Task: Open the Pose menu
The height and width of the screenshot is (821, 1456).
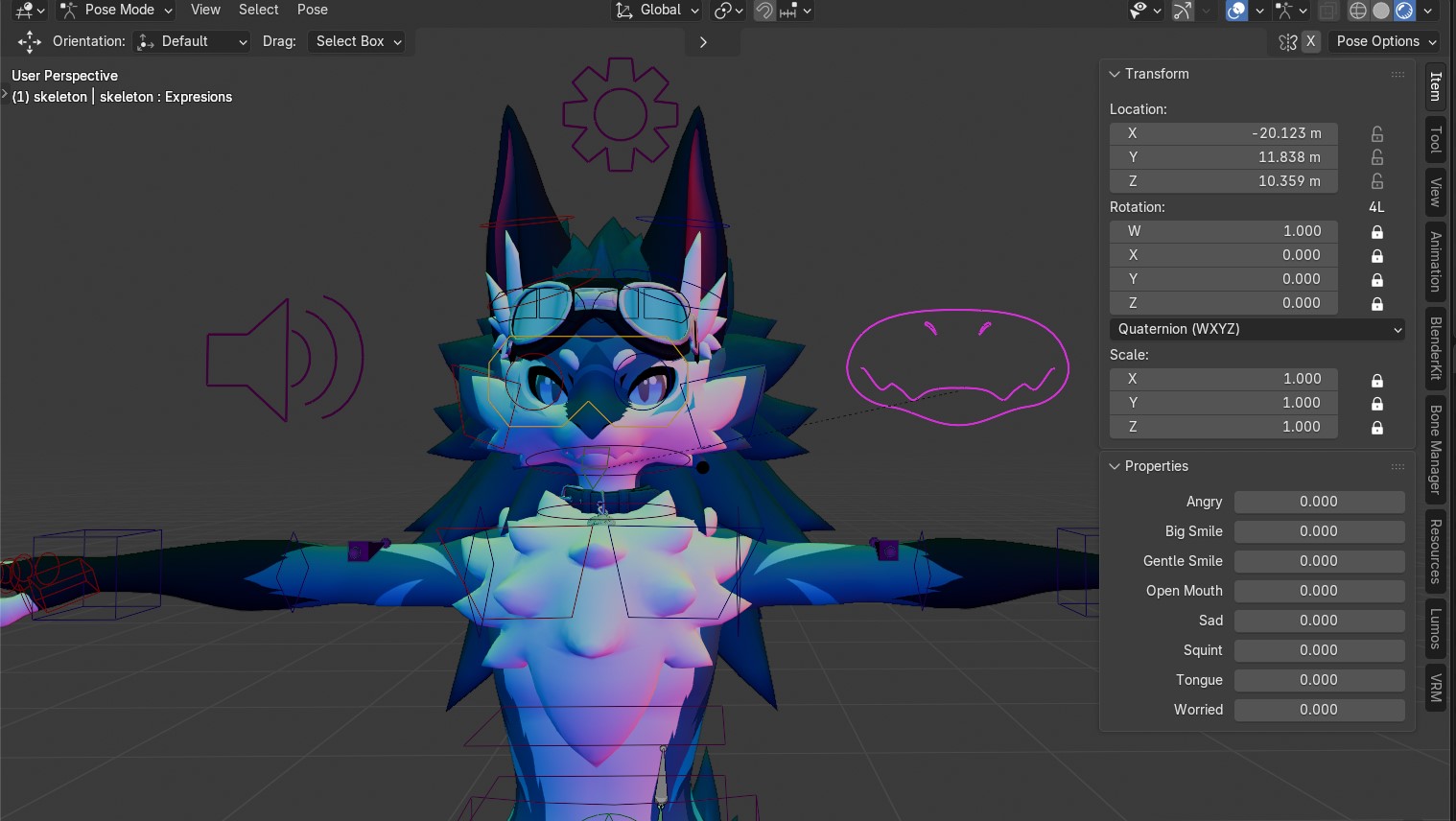Action: pos(312,10)
